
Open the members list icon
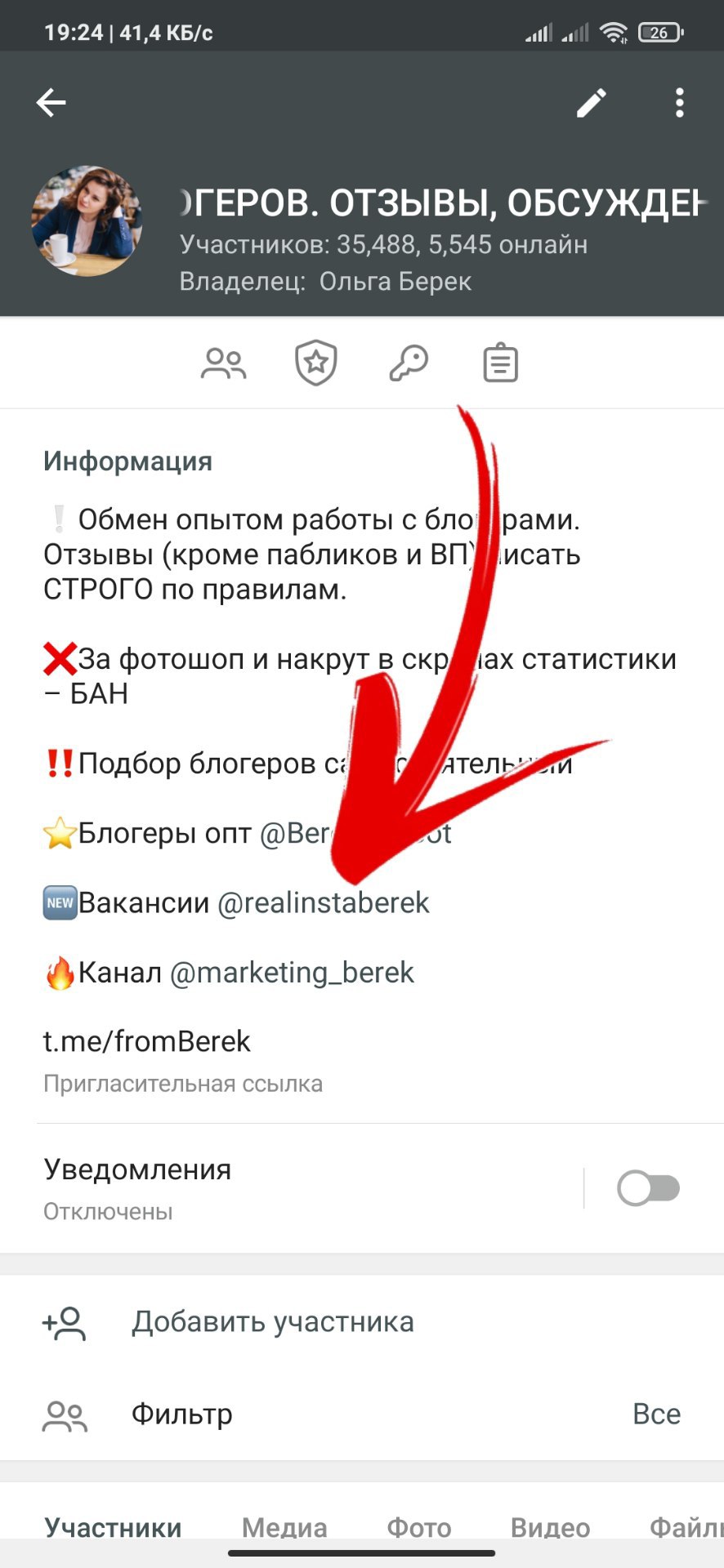coord(223,363)
